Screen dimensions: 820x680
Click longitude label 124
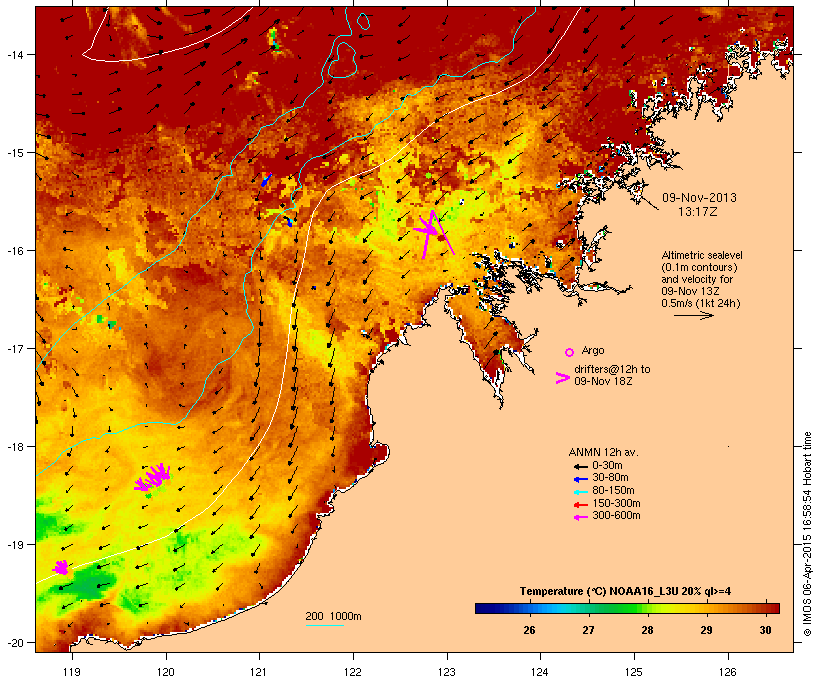(x=540, y=672)
